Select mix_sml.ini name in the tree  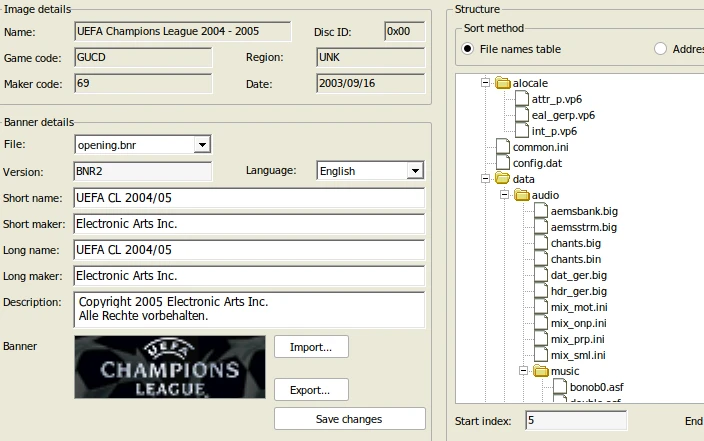(578, 355)
